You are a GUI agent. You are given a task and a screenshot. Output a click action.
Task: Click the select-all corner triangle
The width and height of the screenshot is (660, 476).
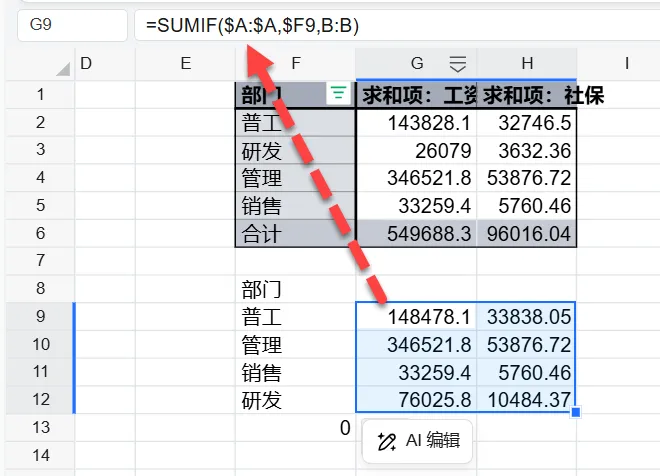pyautogui.click(x=63, y=69)
